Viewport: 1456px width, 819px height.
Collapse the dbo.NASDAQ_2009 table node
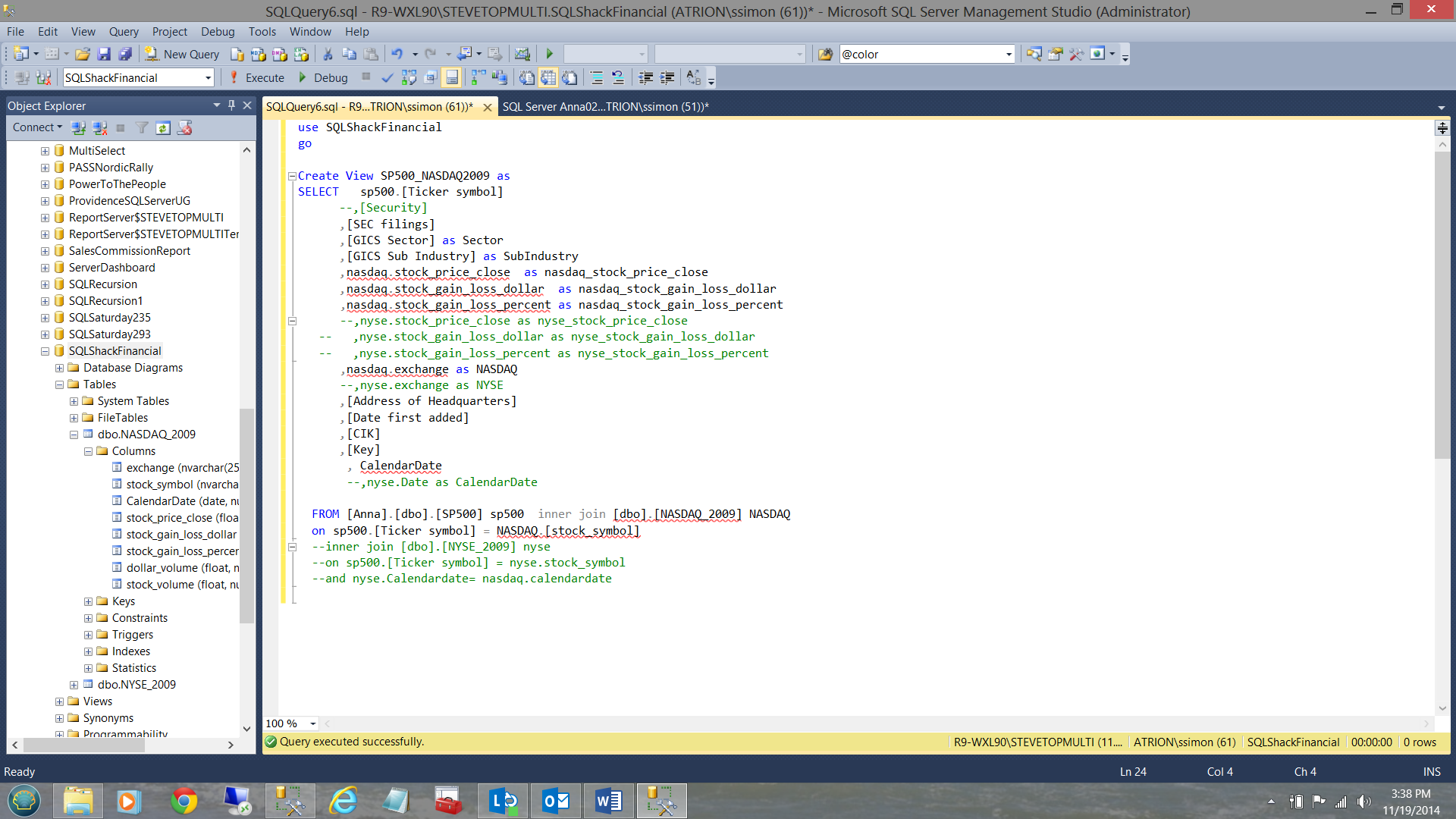74,435
